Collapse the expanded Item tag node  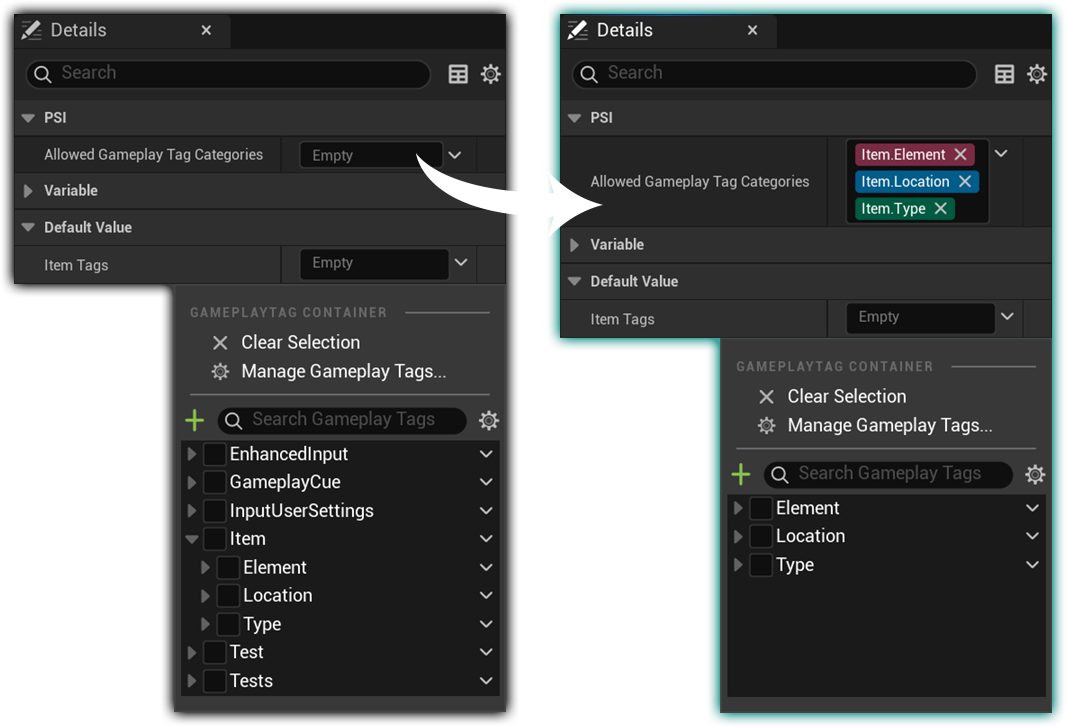[x=192, y=539]
